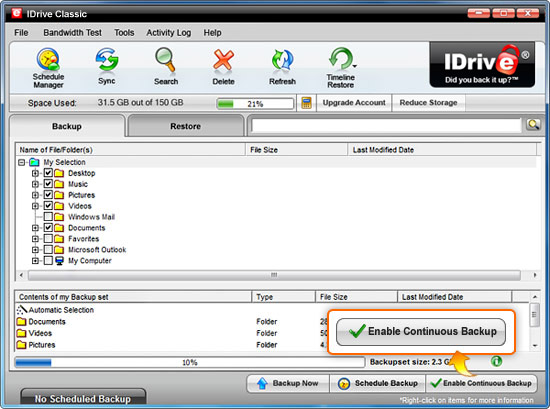Image resolution: width=550 pixels, height=409 pixels.
Task: Click the IDrive app icon in the title bar
Action: click(16, 13)
